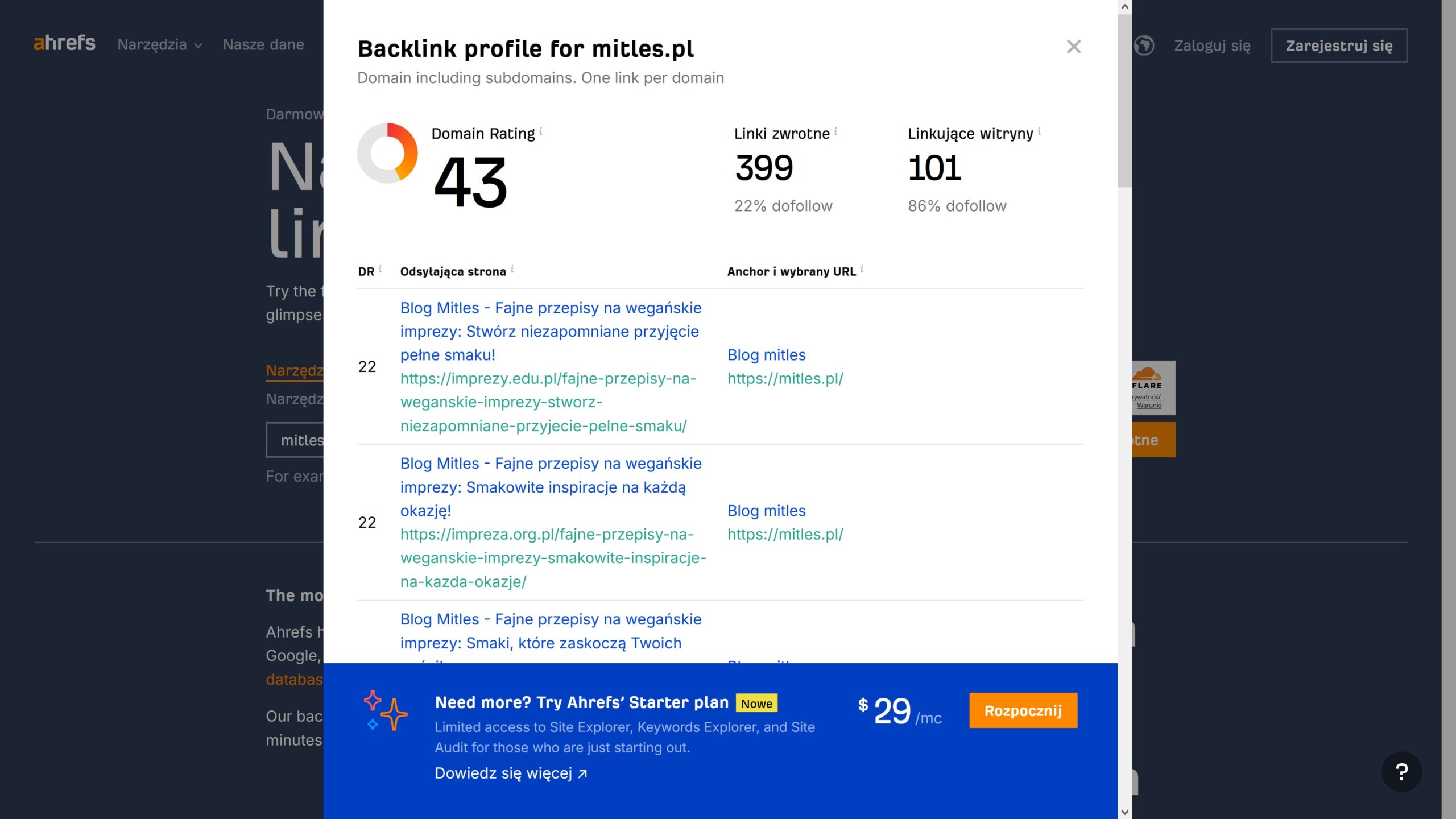This screenshot has width=1456, height=819.
Task: Open the impreza.org.pl referring page URL
Action: click(553, 558)
